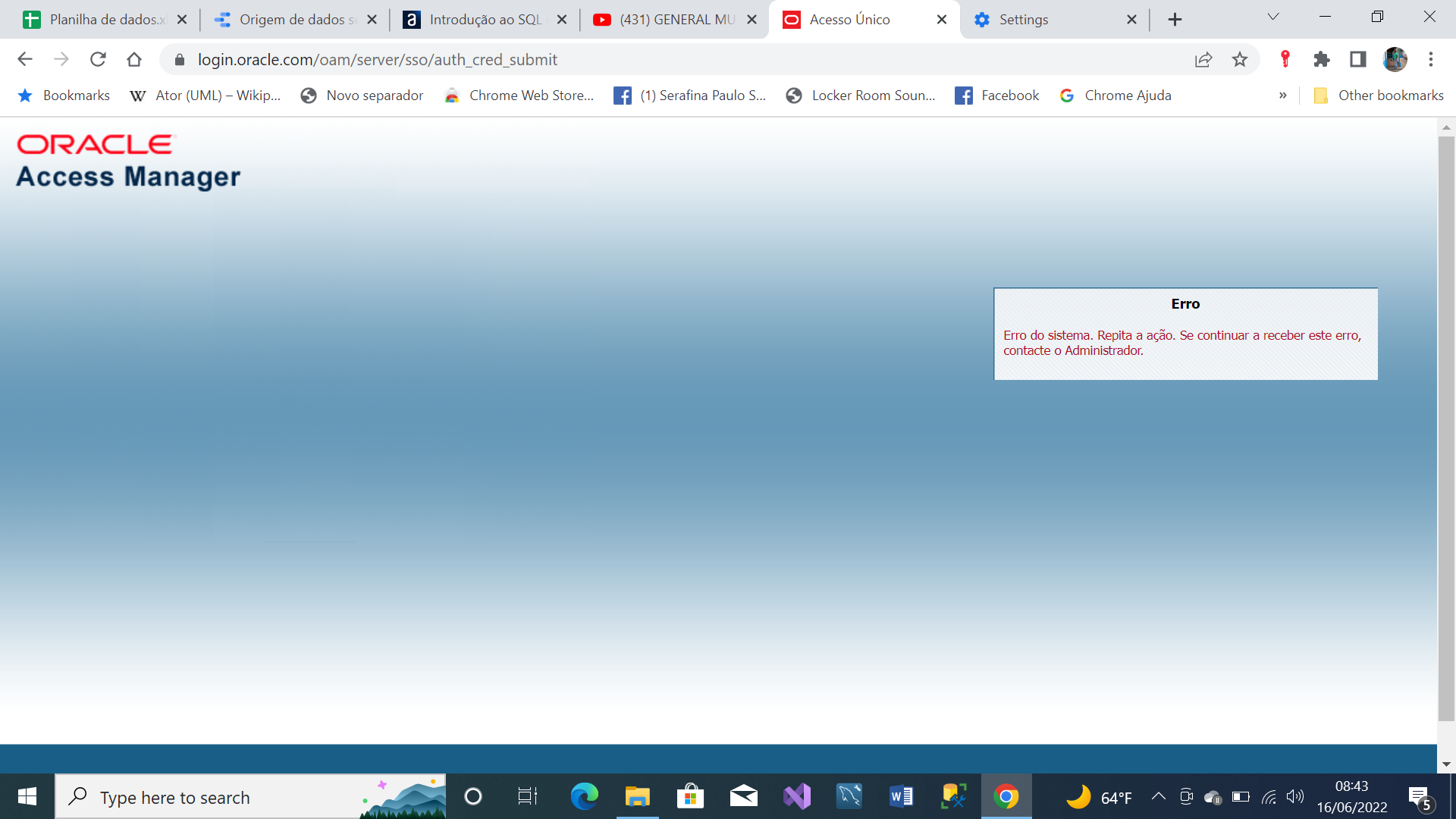Open the Chrome profile avatar
The height and width of the screenshot is (819, 1456).
pyautogui.click(x=1395, y=59)
